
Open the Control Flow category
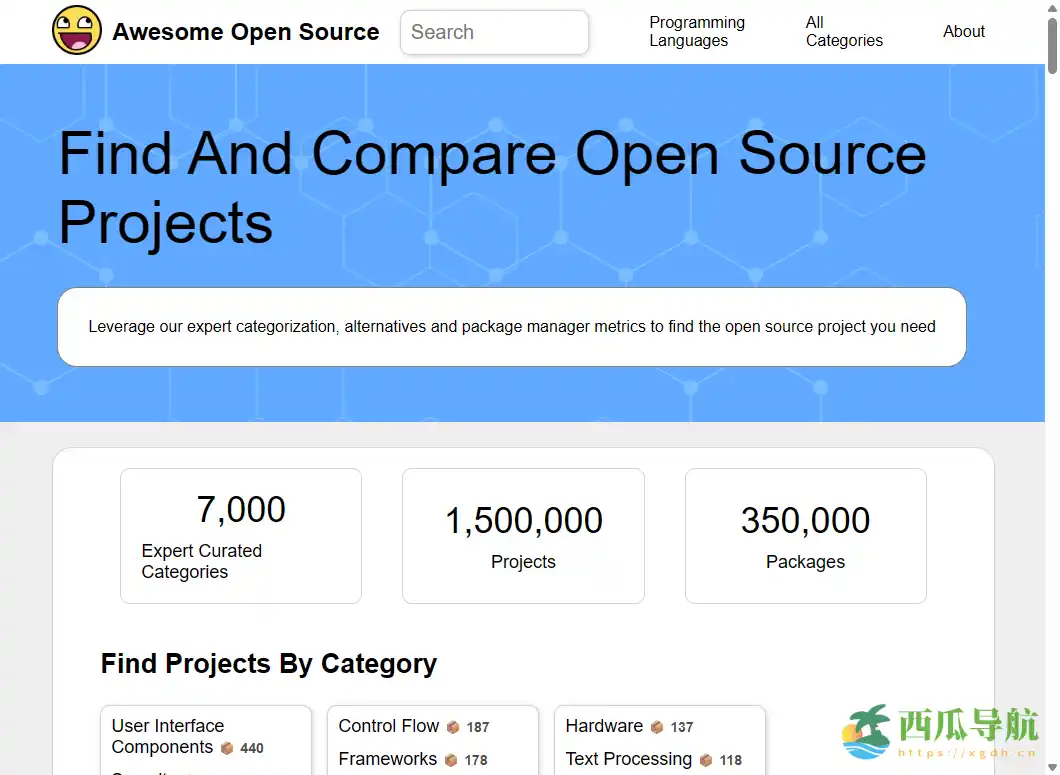388,726
